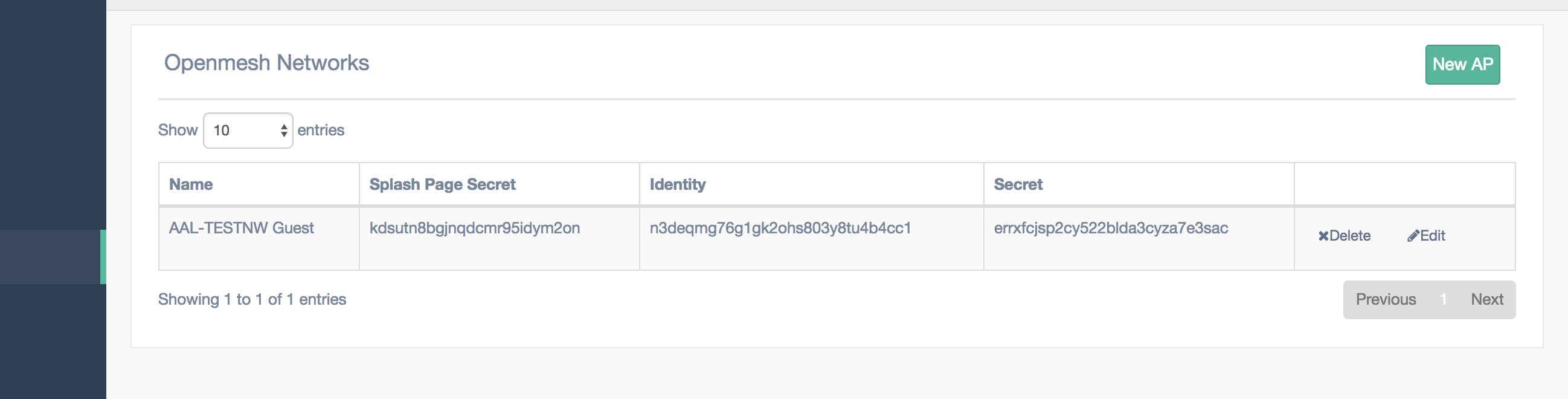
Task: Click the pencil icon next to Edit
Action: click(1413, 236)
